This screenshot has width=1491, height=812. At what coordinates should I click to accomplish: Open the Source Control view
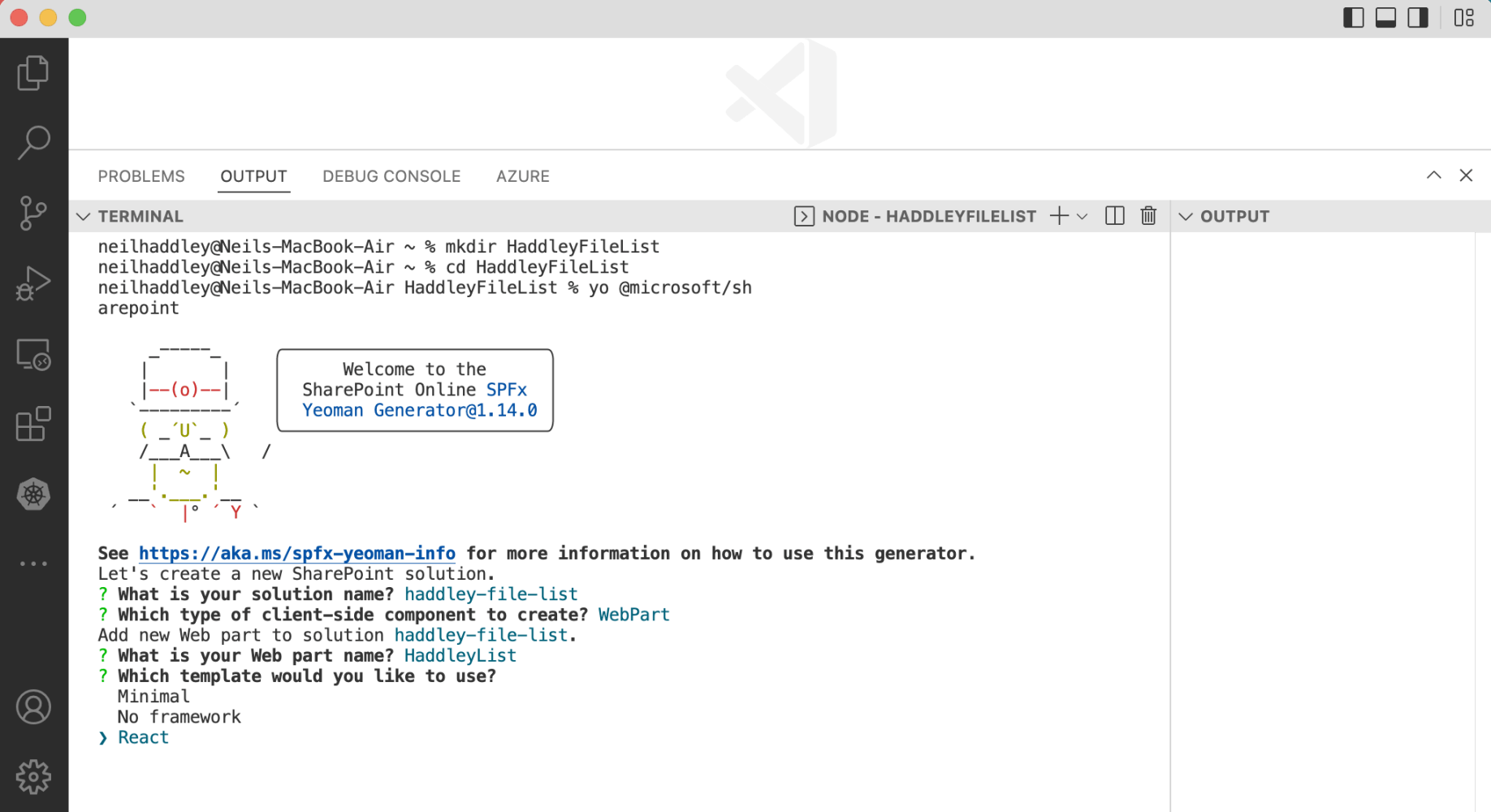point(33,213)
